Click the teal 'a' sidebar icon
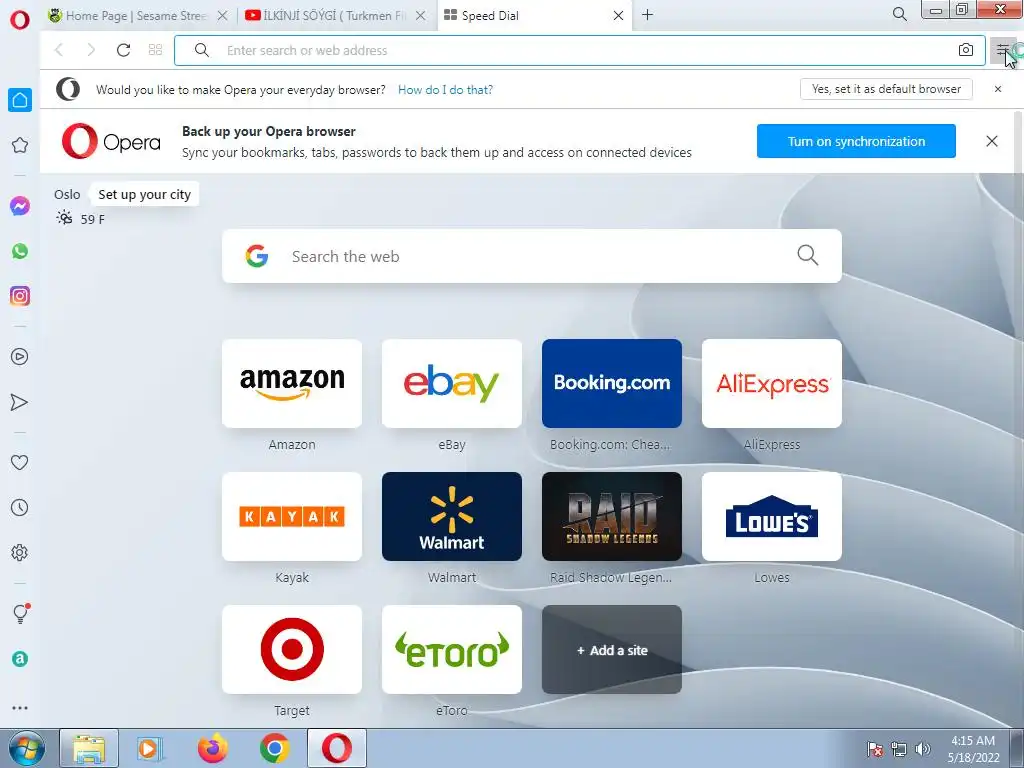This screenshot has height=768, width=1024. pos(20,659)
